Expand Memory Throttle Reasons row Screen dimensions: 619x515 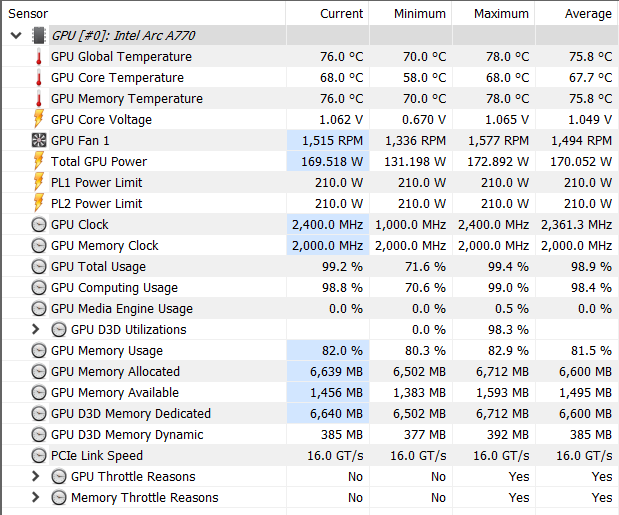36,497
